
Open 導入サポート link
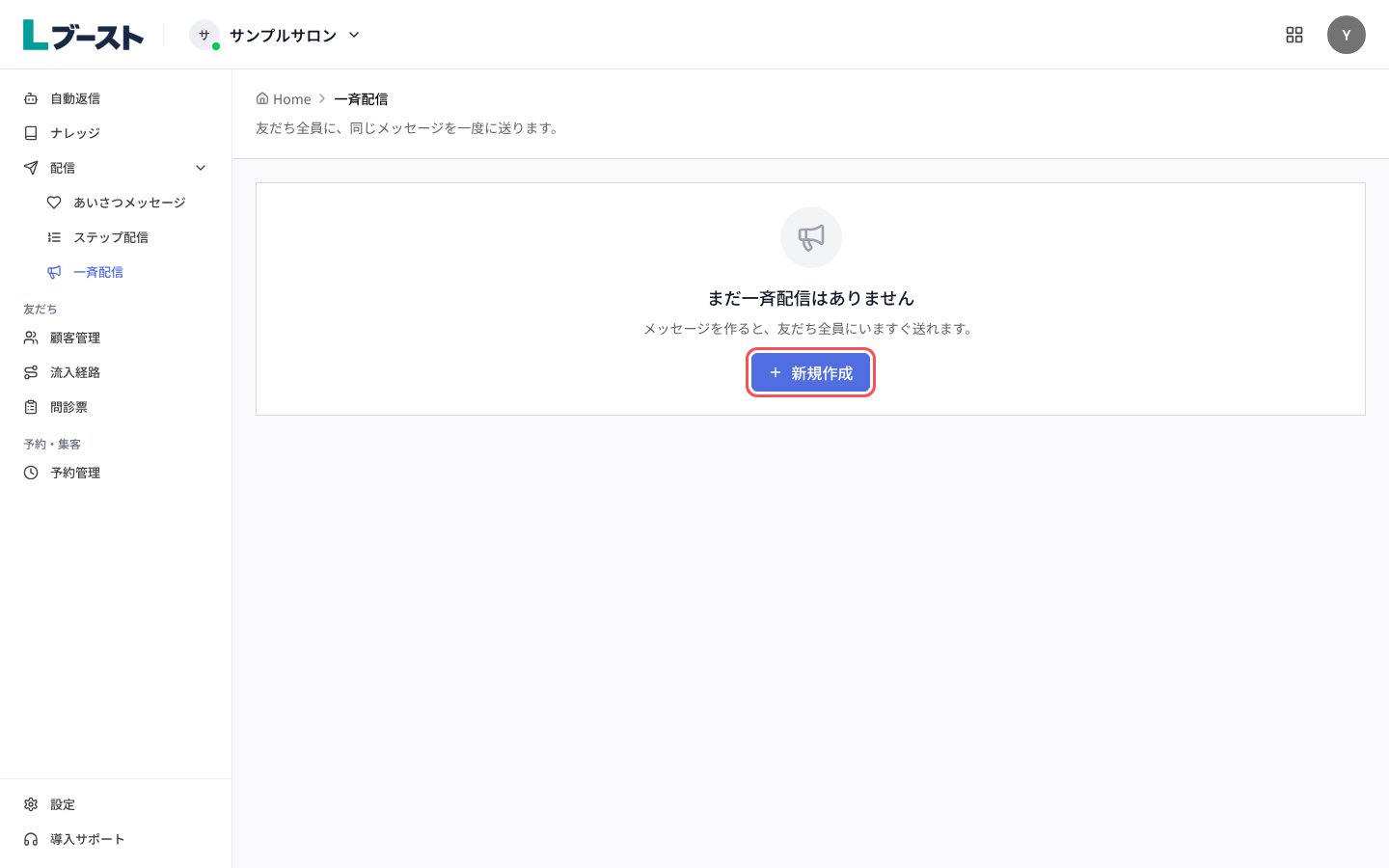pos(116,839)
